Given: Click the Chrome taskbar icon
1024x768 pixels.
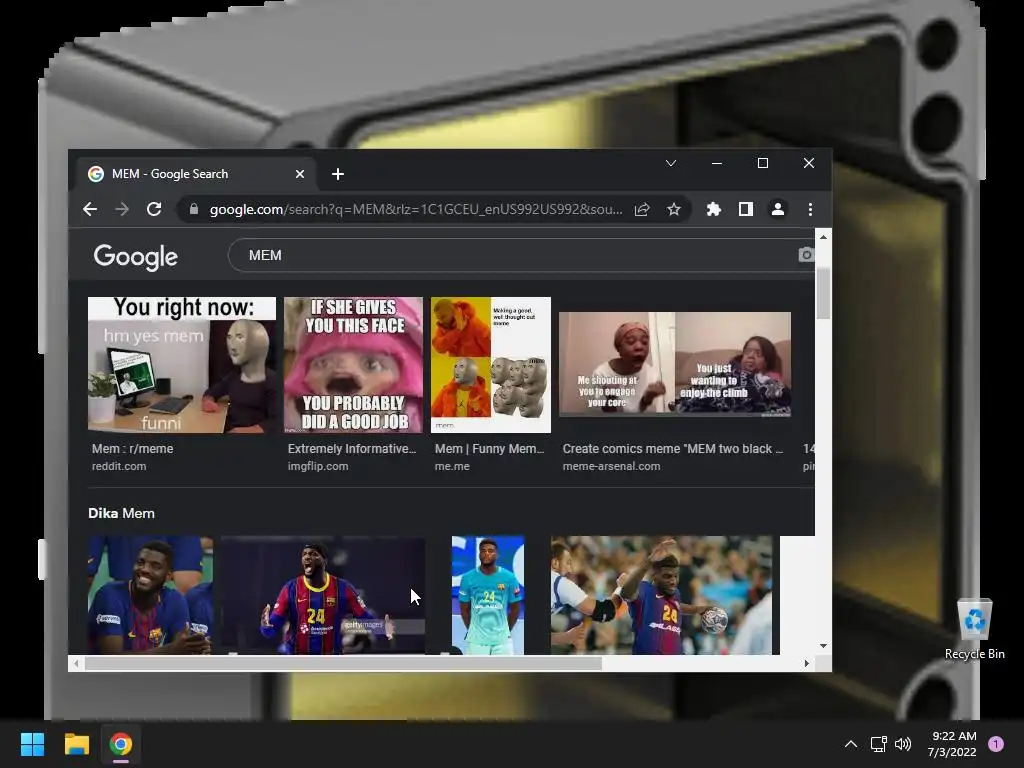Looking at the screenshot, I should coord(120,744).
